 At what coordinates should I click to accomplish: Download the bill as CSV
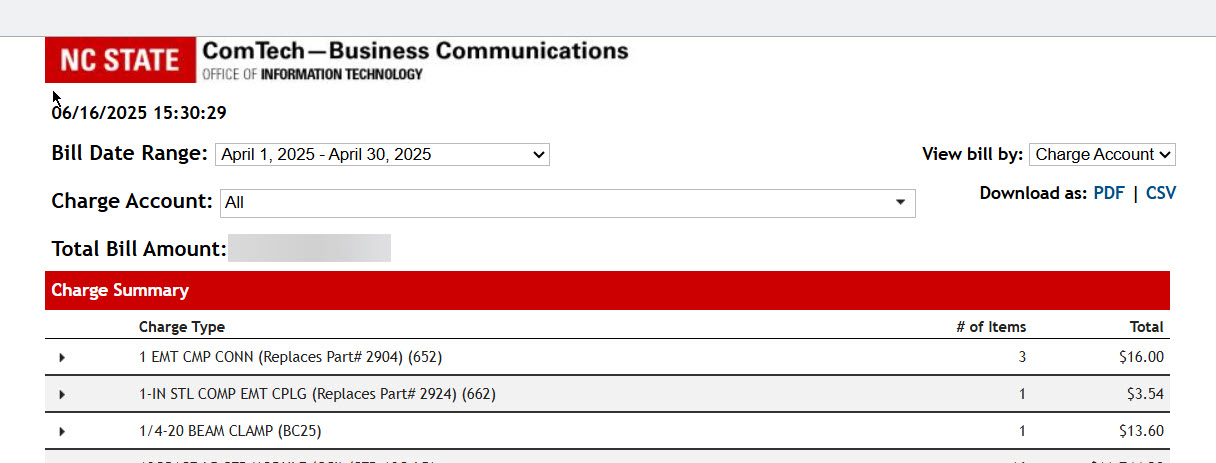tap(1161, 193)
